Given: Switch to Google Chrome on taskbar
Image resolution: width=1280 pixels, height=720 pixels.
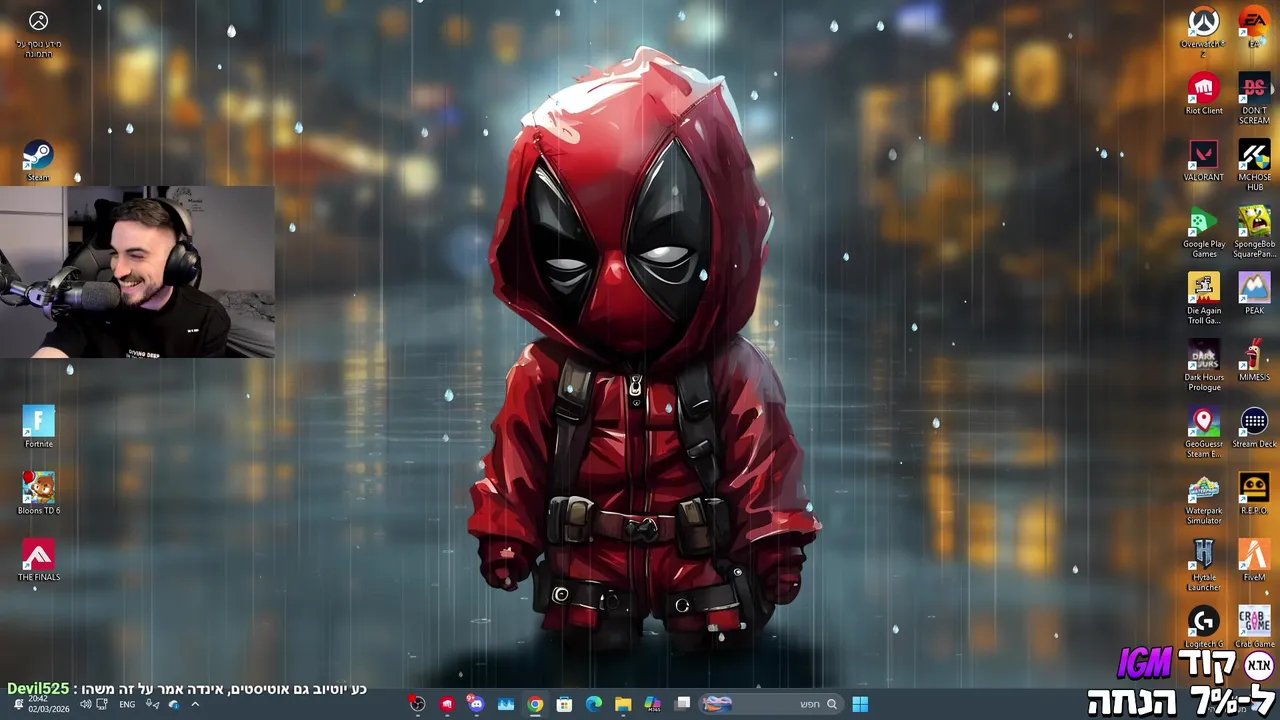Looking at the screenshot, I should [x=535, y=704].
